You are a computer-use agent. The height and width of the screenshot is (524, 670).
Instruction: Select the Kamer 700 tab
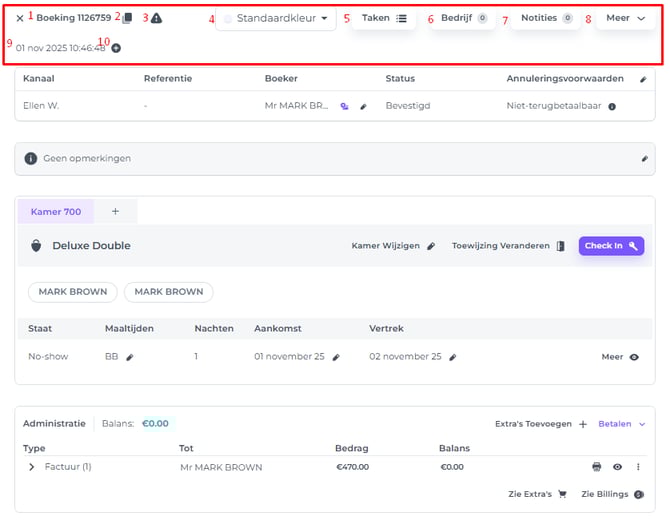[x=56, y=211]
